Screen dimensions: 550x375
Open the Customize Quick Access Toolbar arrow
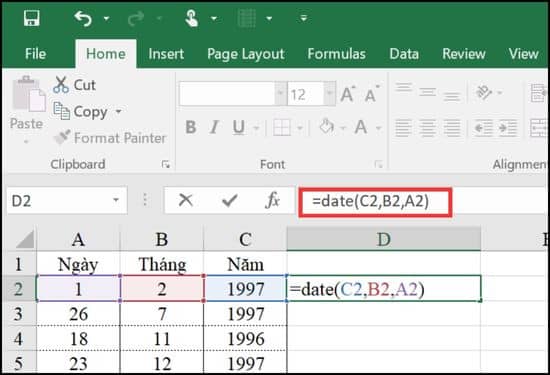[x=304, y=18]
